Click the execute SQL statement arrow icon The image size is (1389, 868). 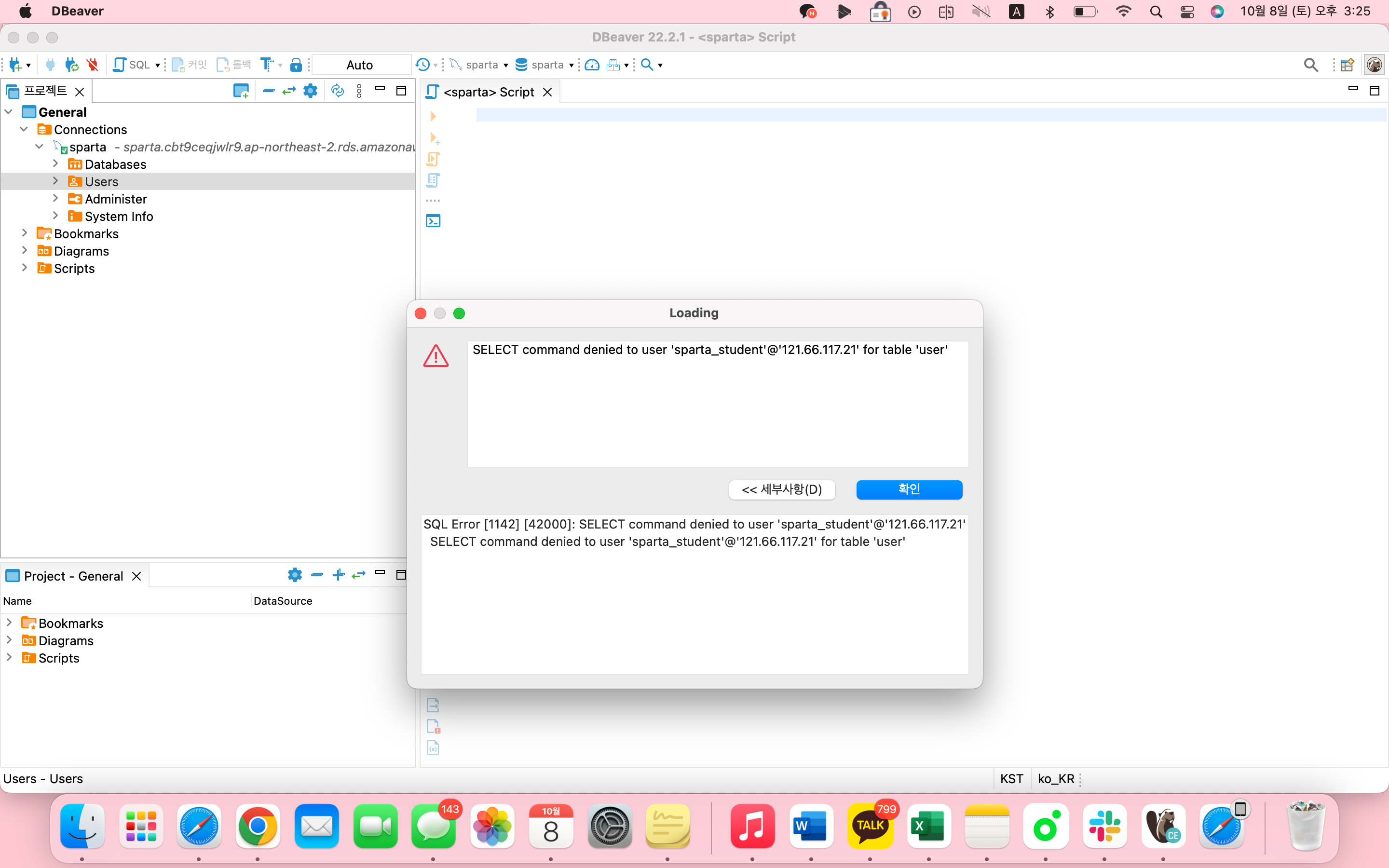click(433, 116)
